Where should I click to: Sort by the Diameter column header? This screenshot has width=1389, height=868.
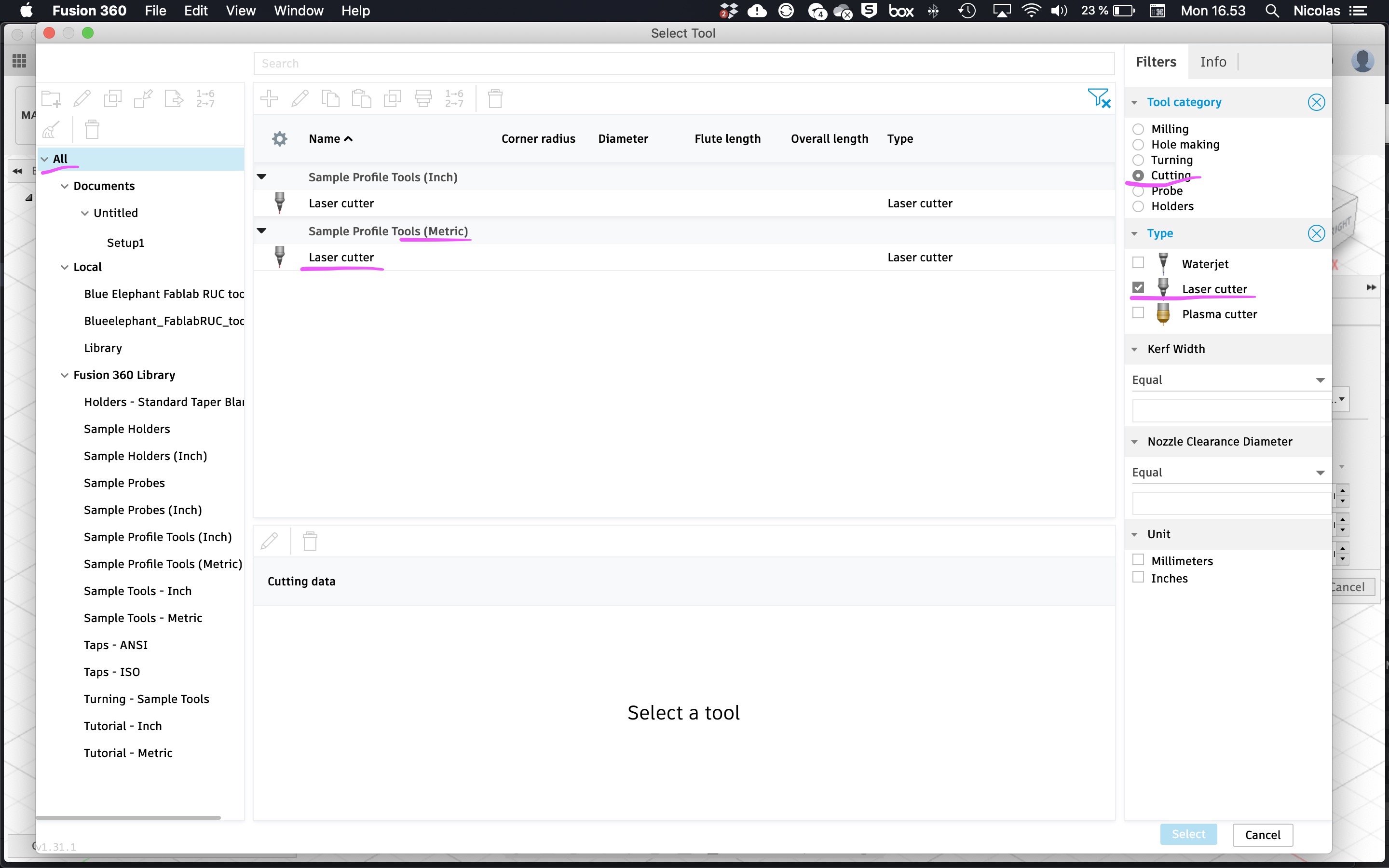623,138
